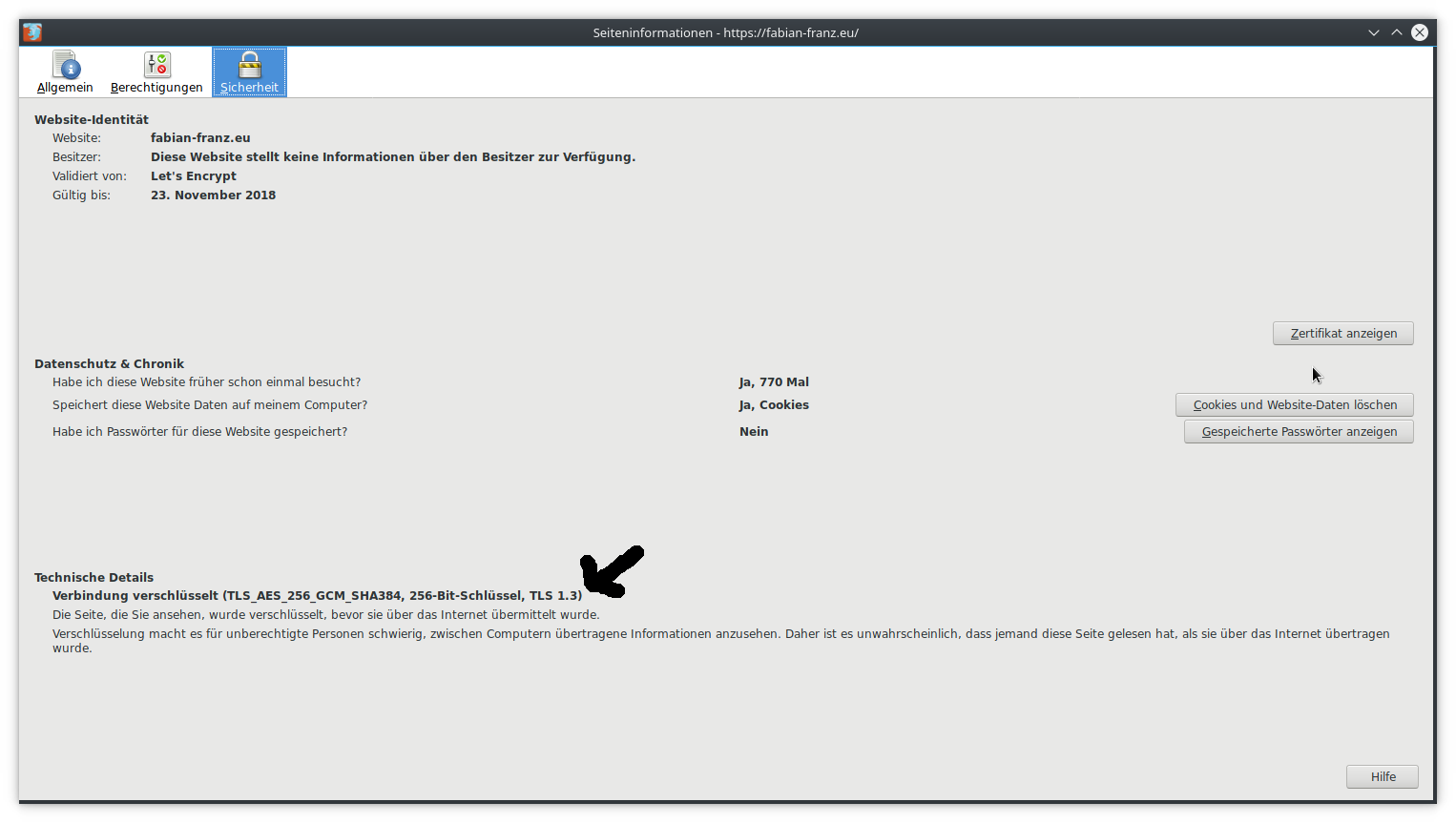
Task: Click Zertifikat anzeigen button
Action: pyautogui.click(x=1342, y=333)
